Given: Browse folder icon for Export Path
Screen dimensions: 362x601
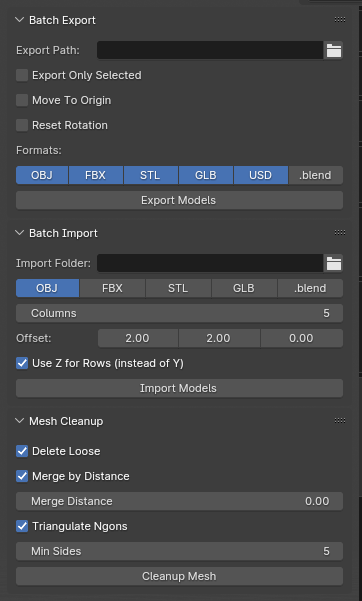Looking at the screenshot, I should point(334,50).
